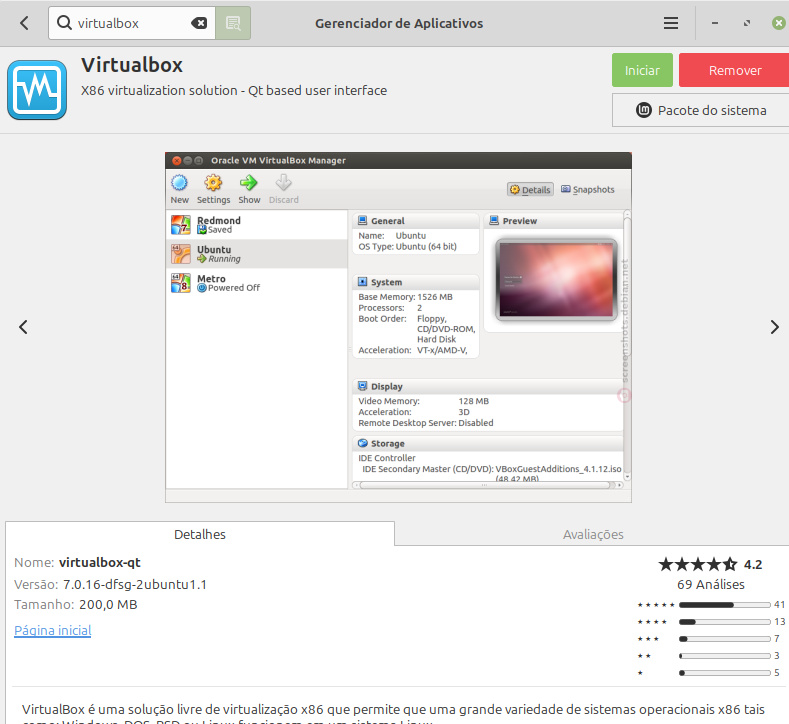Click the Pacote do sistema button
The width and height of the screenshot is (789, 724).
(x=701, y=110)
